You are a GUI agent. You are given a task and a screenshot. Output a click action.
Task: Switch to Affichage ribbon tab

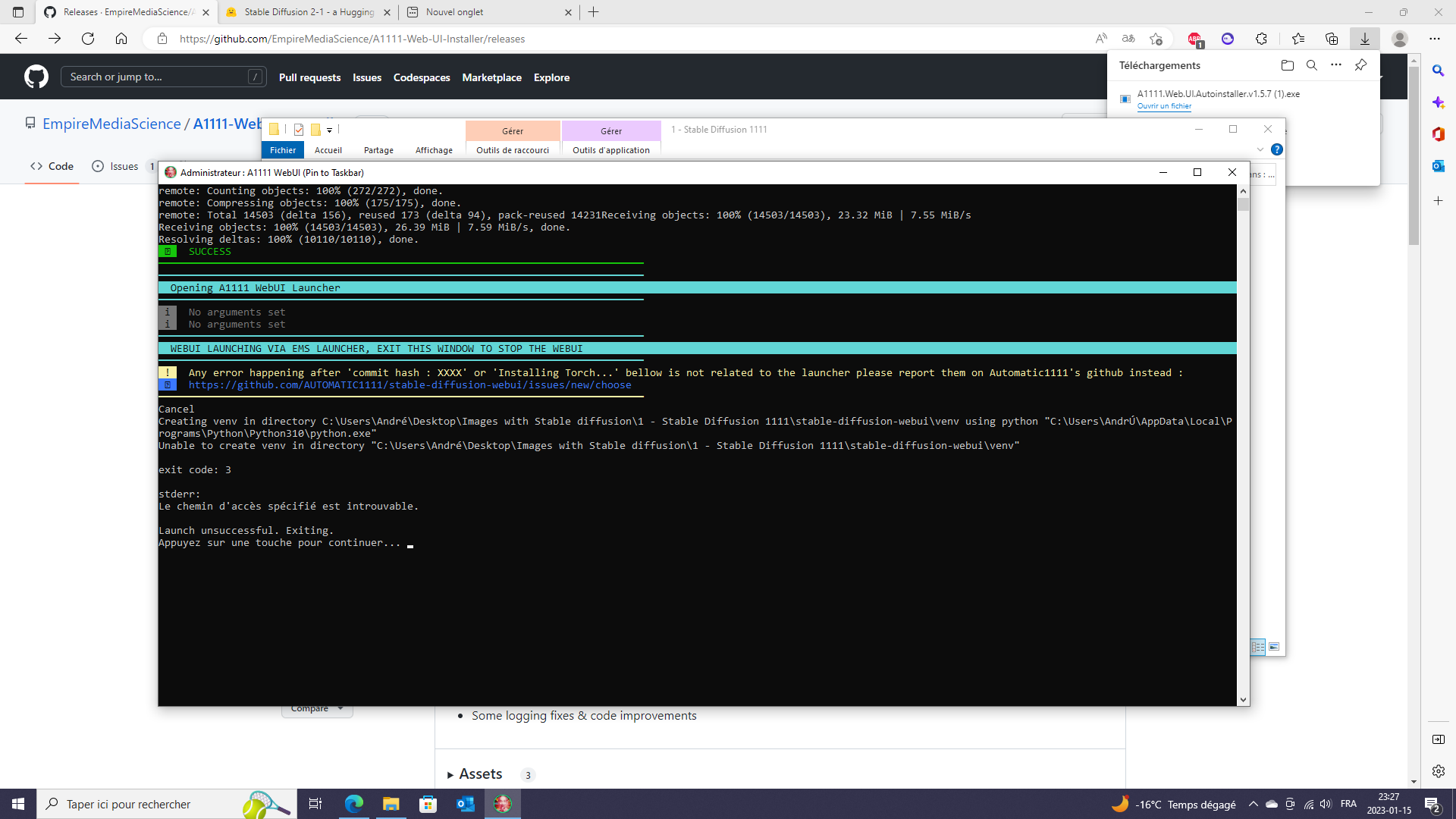point(434,150)
